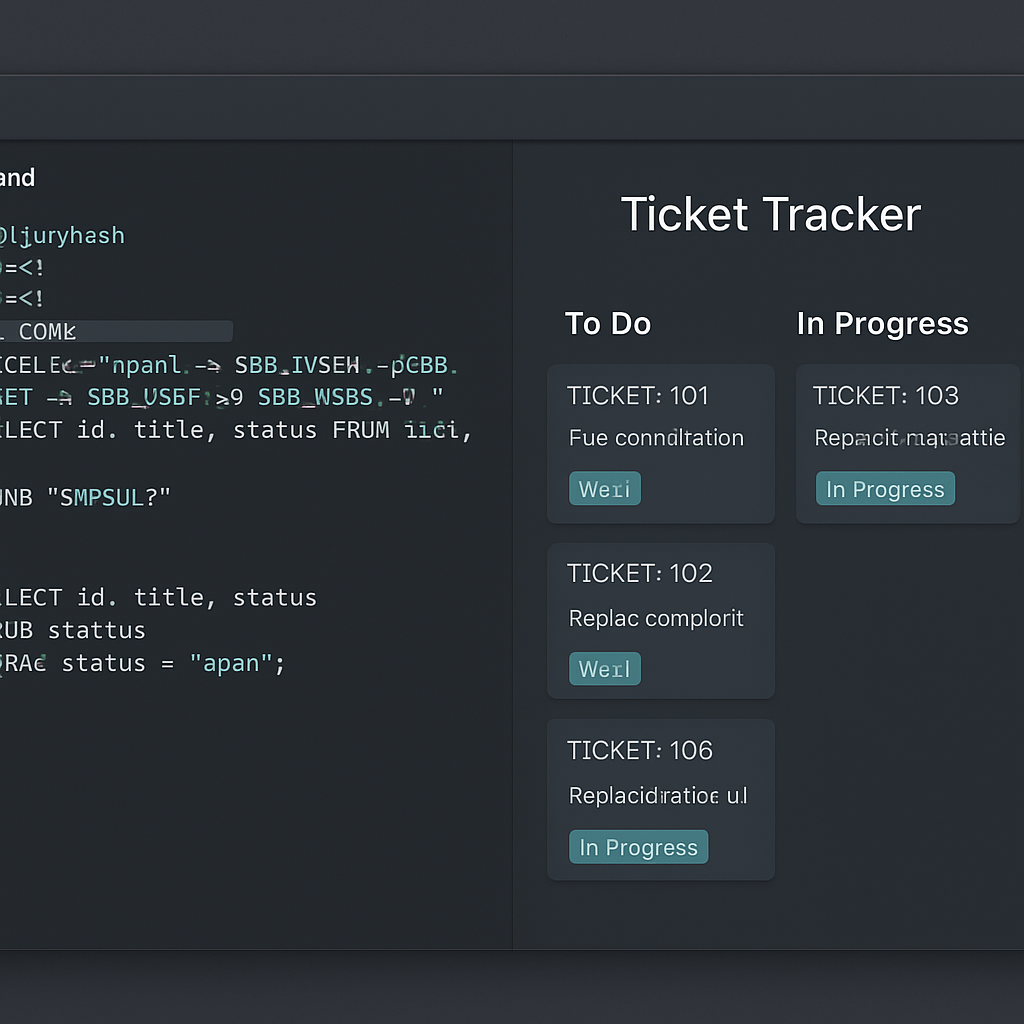This screenshot has height=1024, width=1024.
Task: Select the To Do column header
Action: pos(608,324)
